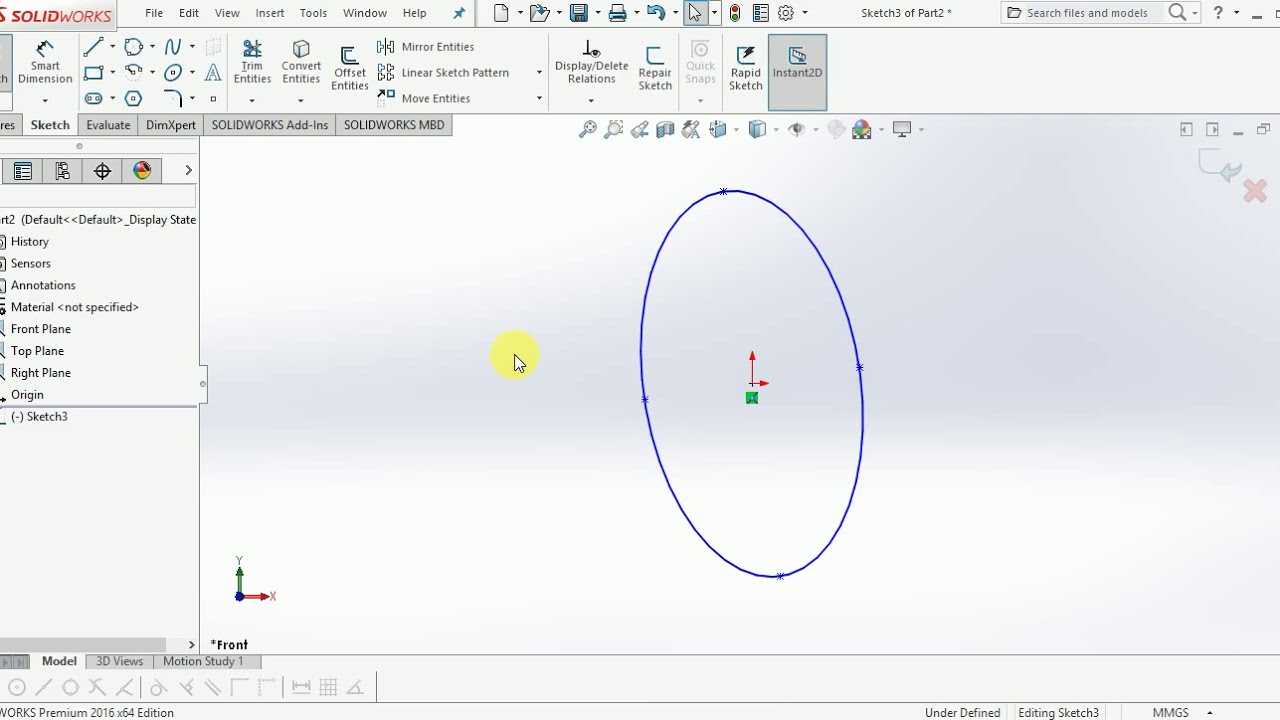The height and width of the screenshot is (720, 1280).
Task: Switch to the Evaluate tab
Action: 108,125
